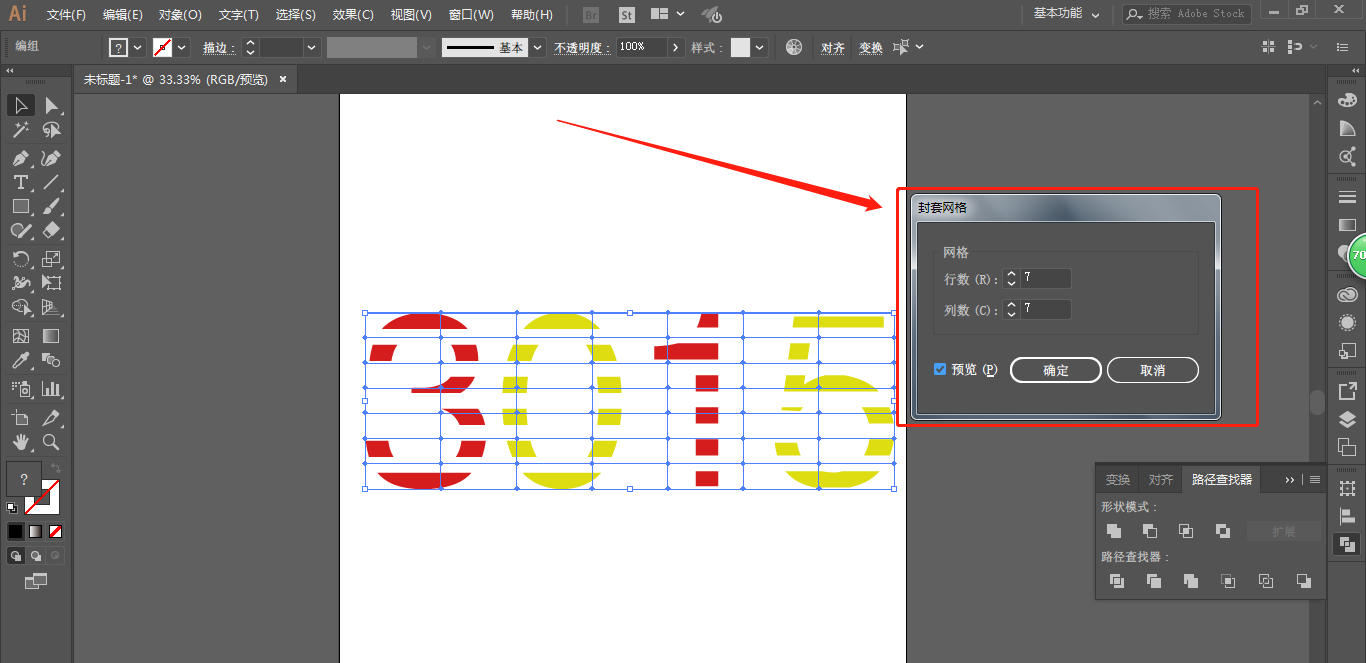The height and width of the screenshot is (663, 1366).
Task: Open the 效果(C) menu
Action: coord(353,15)
